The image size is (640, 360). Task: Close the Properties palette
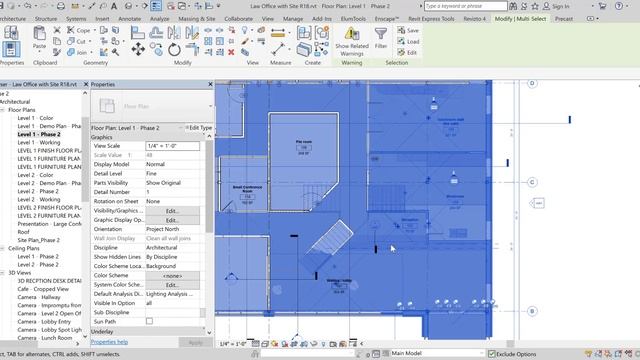pos(210,84)
